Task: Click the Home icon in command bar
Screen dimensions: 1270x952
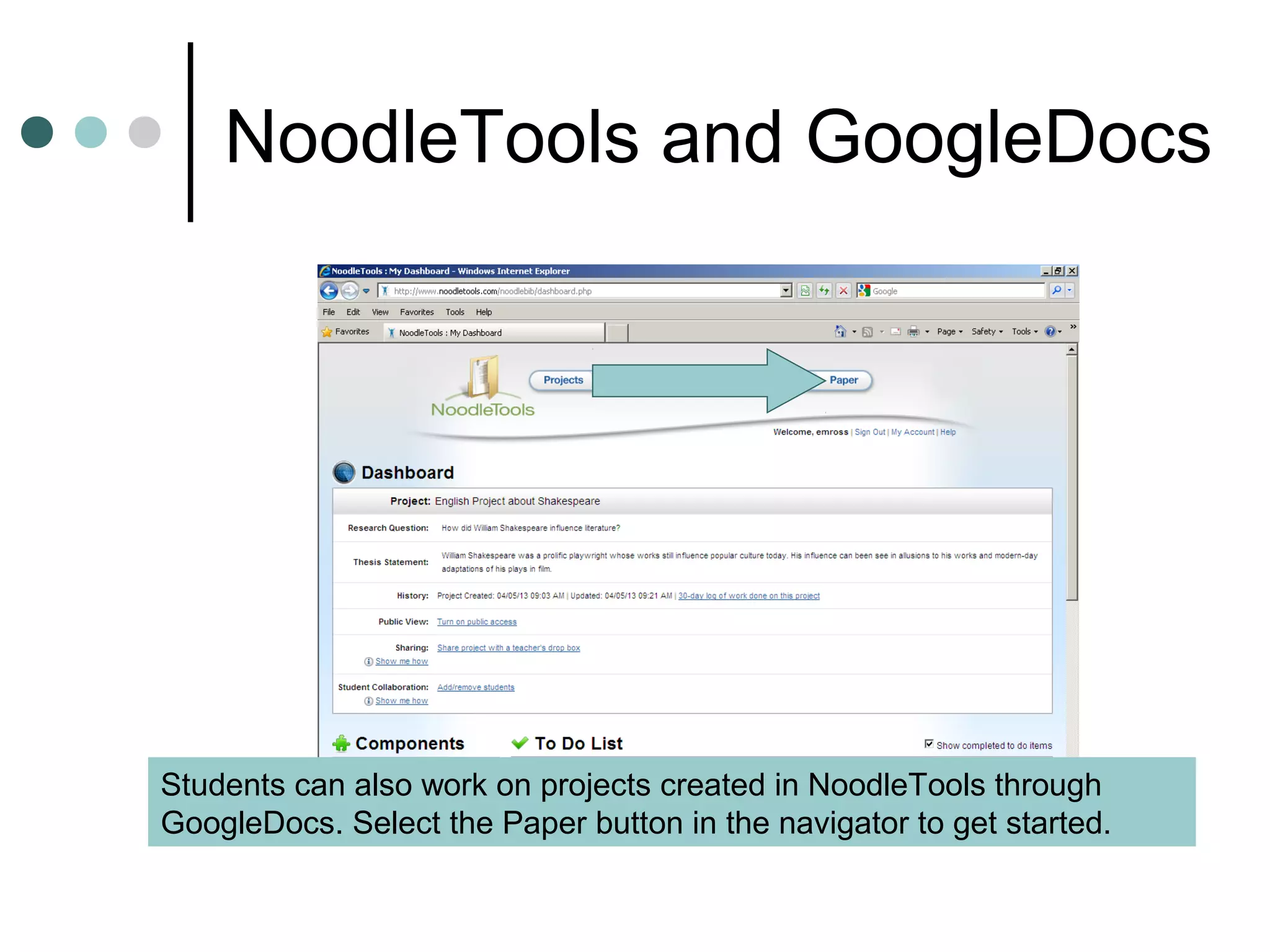Action: (840, 332)
